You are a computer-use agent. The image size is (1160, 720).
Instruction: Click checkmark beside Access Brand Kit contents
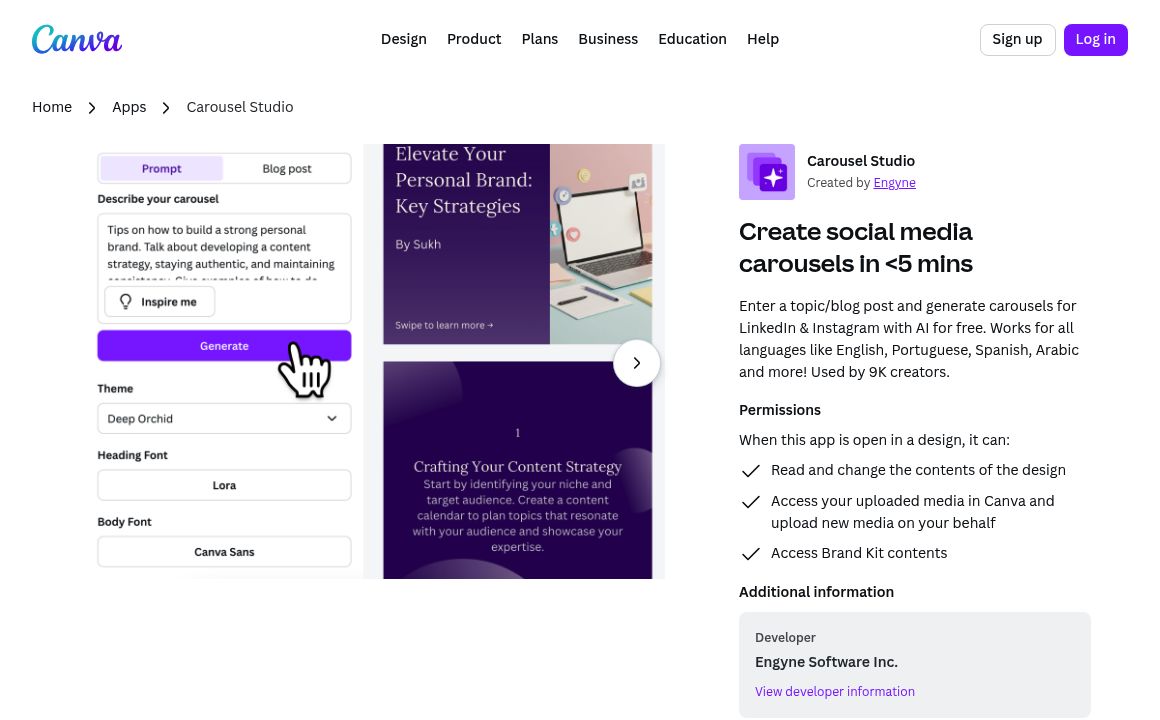coord(750,554)
